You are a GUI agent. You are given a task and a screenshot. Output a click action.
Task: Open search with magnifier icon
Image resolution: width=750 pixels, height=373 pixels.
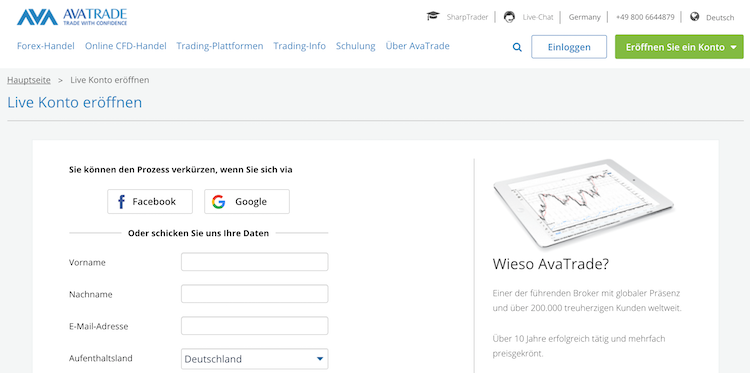pyautogui.click(x=517, y=47)
